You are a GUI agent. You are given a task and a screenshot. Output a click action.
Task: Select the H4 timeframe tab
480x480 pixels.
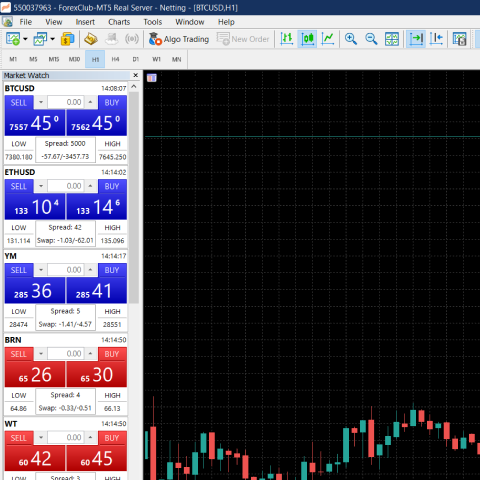[115, 59]
